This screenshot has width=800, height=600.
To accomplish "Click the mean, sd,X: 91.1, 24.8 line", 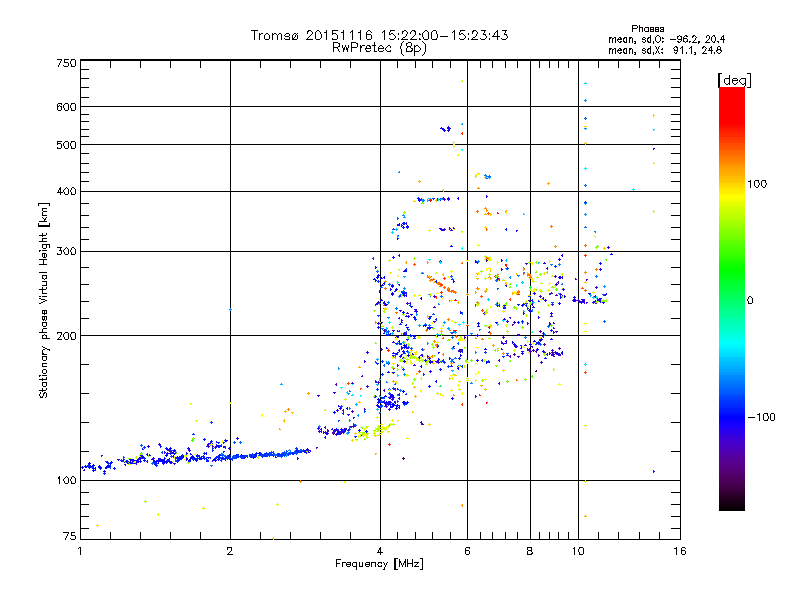I will (665, 50).
